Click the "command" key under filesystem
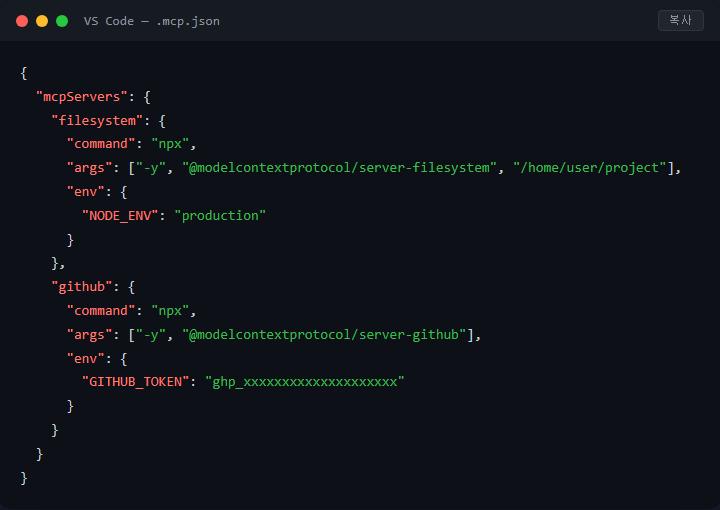 [101, 144]
